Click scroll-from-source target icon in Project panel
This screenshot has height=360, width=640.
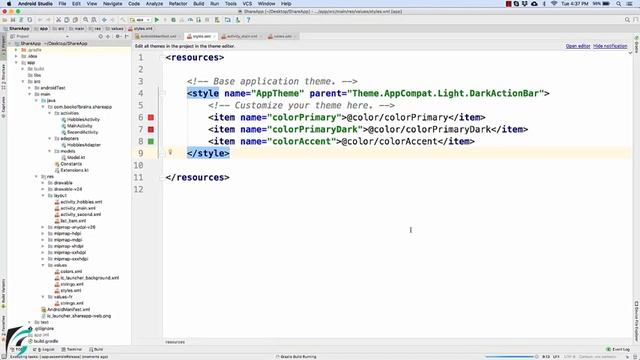(x=101, y=36)
